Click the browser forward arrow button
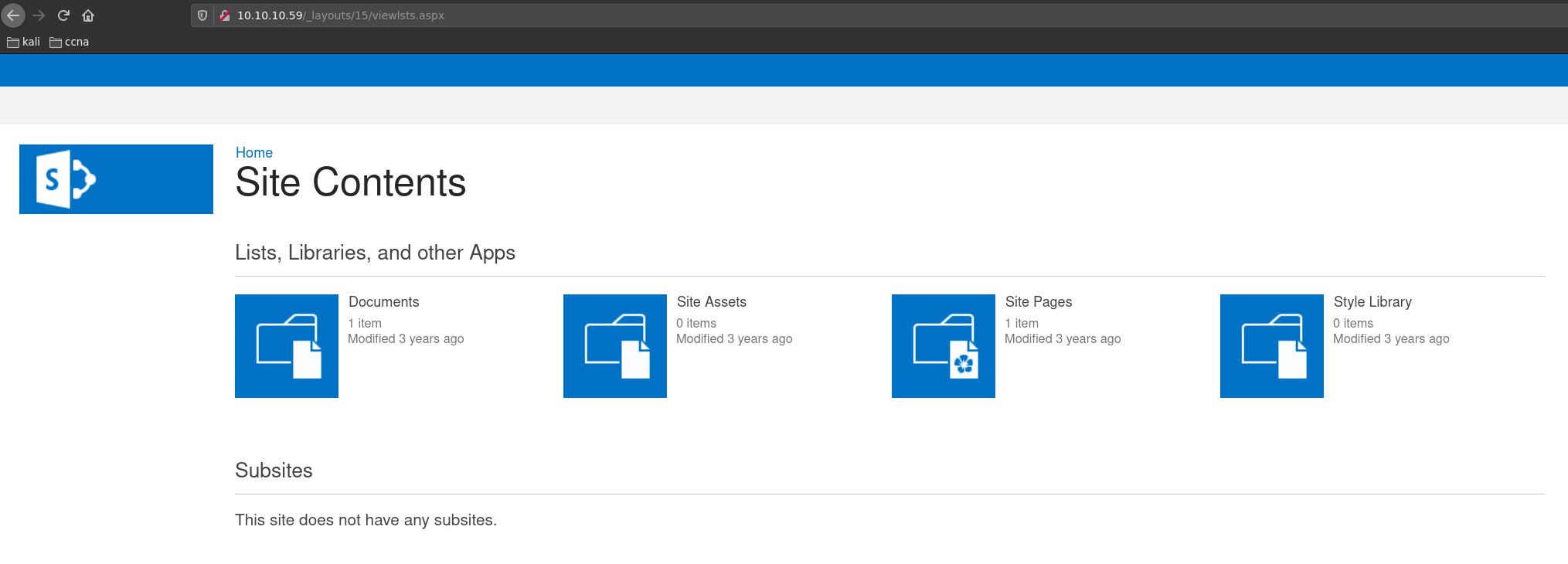The image size is (1568, 564). click(x=39, y=15)
